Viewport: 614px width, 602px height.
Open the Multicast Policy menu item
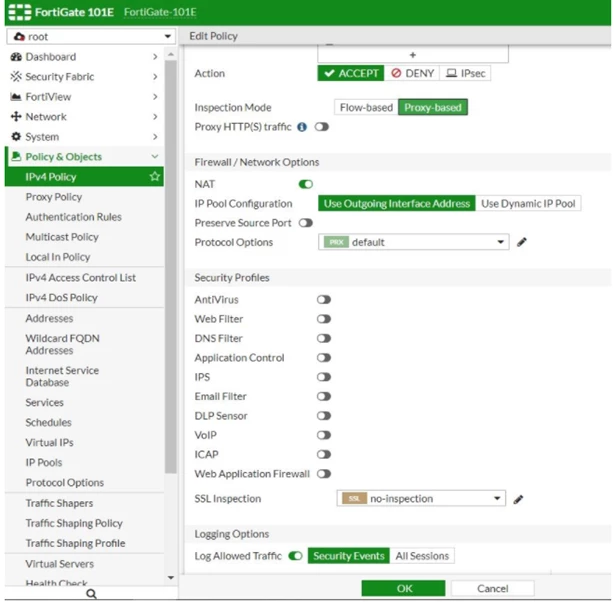(x=62, y=237)
